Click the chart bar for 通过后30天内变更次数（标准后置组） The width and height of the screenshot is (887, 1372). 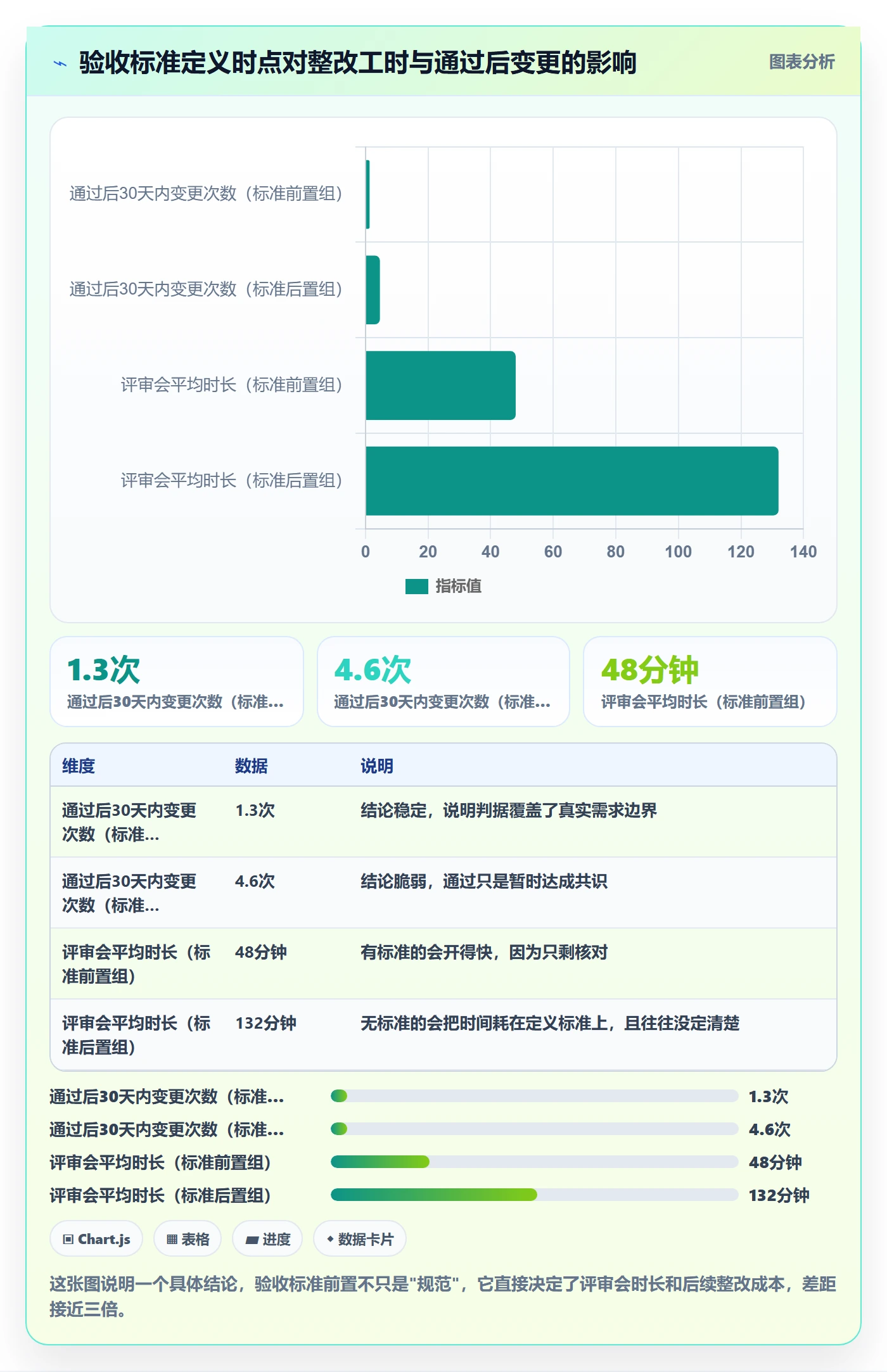[x=373, y=290]
